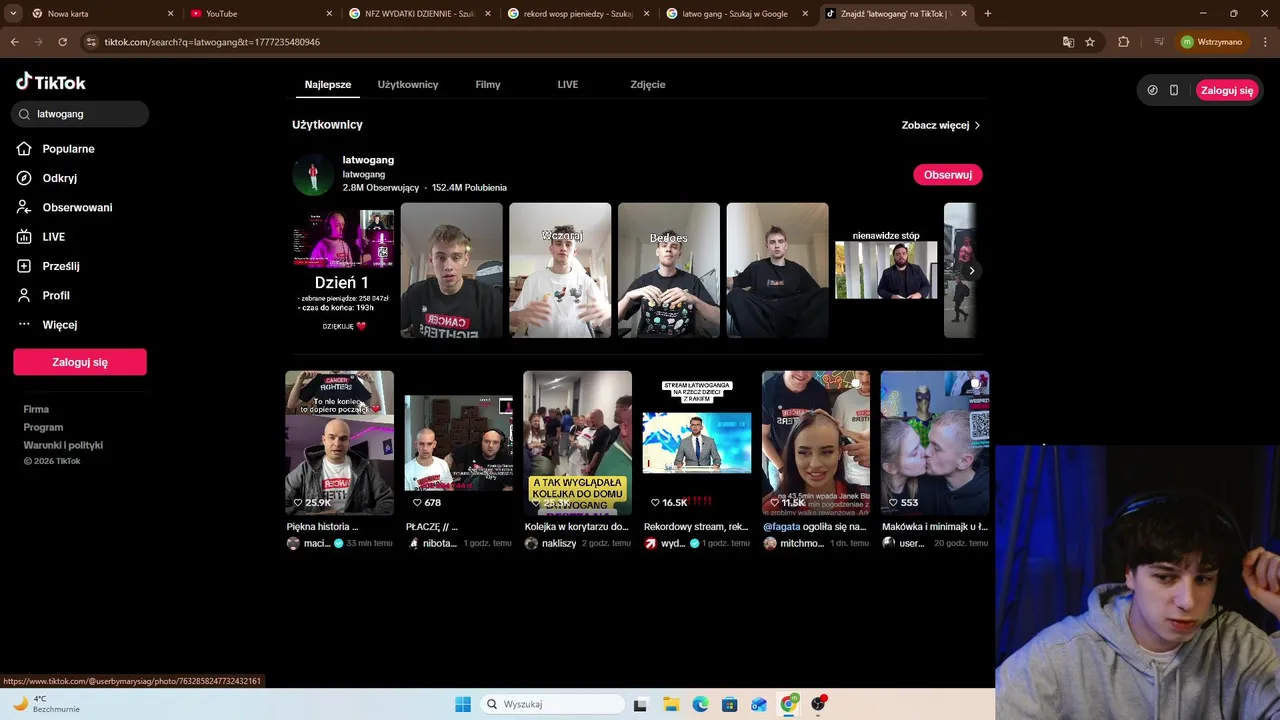Open the Piękna historia video with 25.9K likes
1280x720 pixels.
click(339, 443)
